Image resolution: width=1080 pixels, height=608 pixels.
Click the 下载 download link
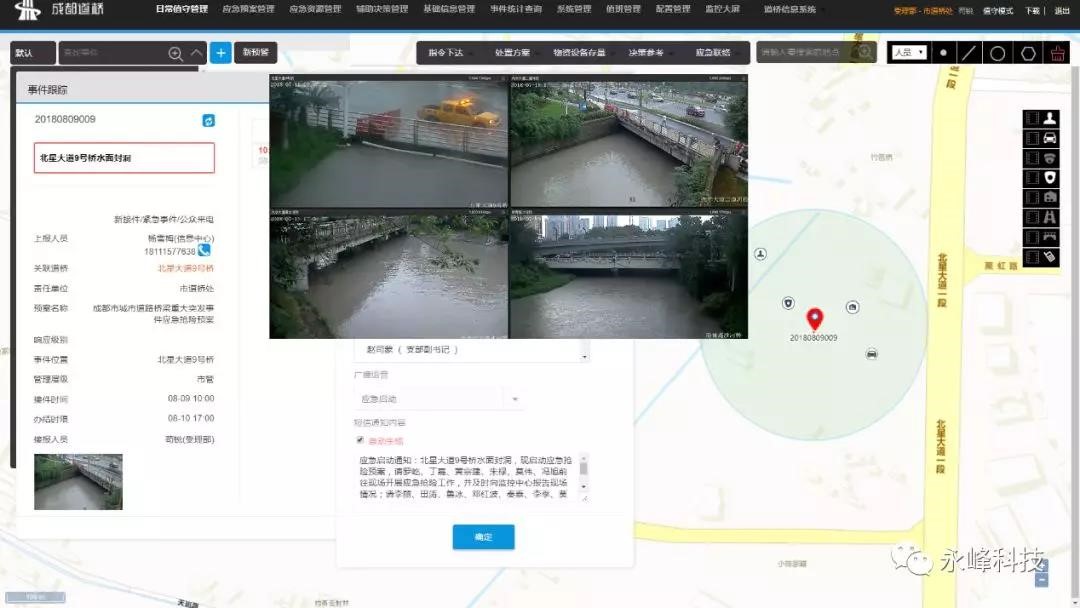pyautogui.click(x=1032, y=10)
